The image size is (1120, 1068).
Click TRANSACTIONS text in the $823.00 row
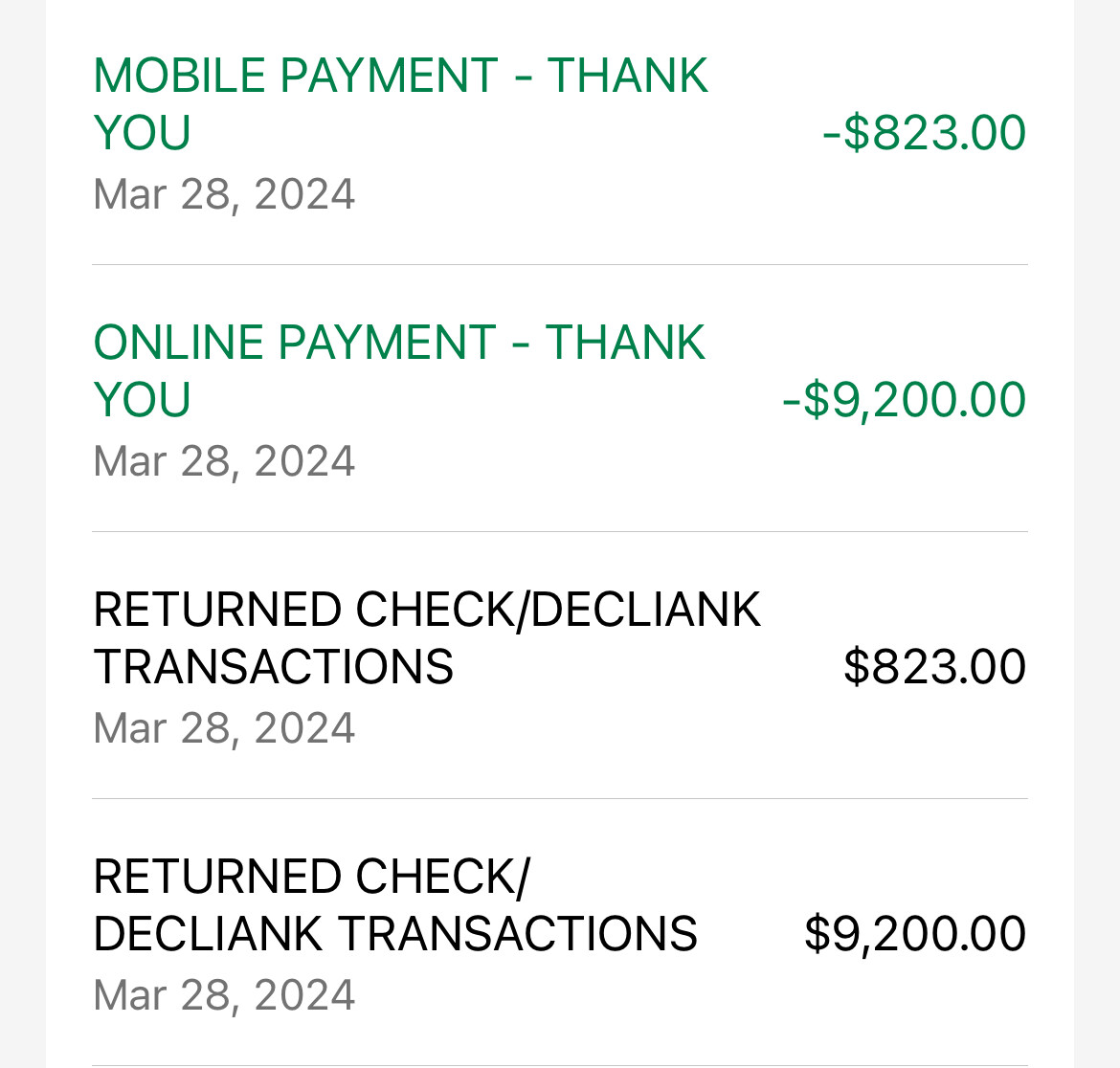(x=274, y=667)
